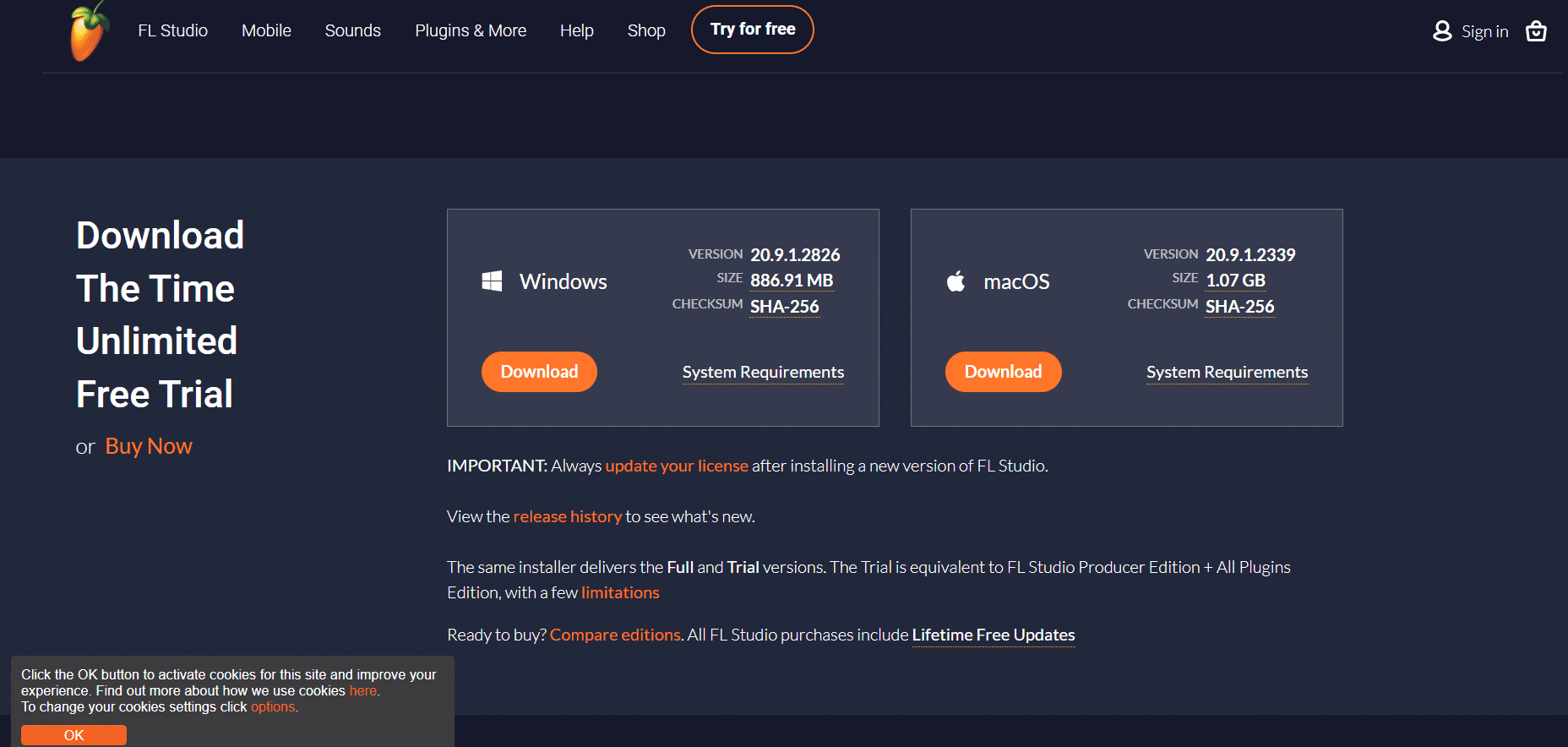Click the Try for free button
Image resolution: width=1568 pixels, height=747 pixels.
pos(753,30)
